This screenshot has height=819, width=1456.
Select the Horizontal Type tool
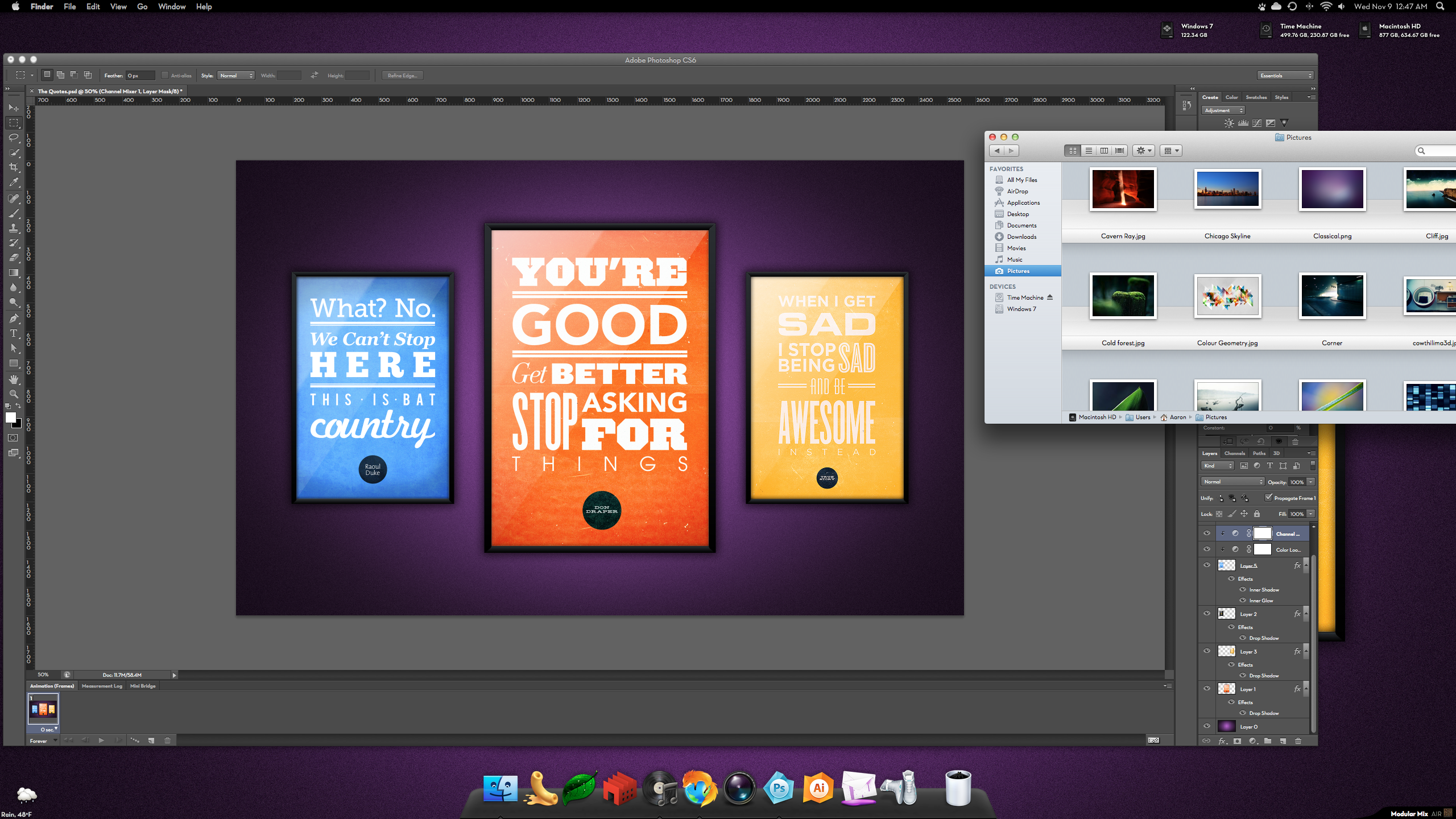tap(14, 333)
